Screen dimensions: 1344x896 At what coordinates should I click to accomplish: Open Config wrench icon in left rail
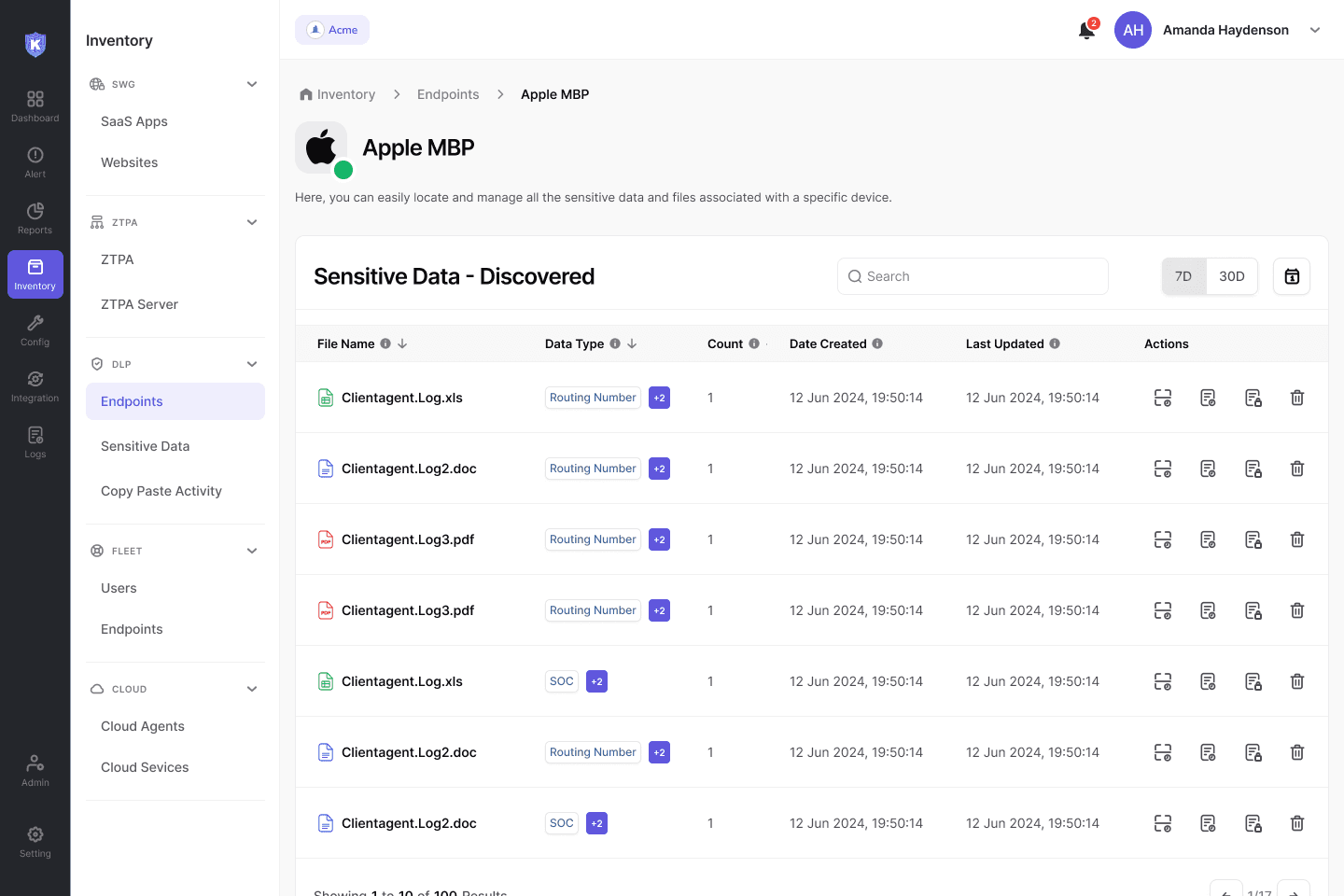[35, 330]
